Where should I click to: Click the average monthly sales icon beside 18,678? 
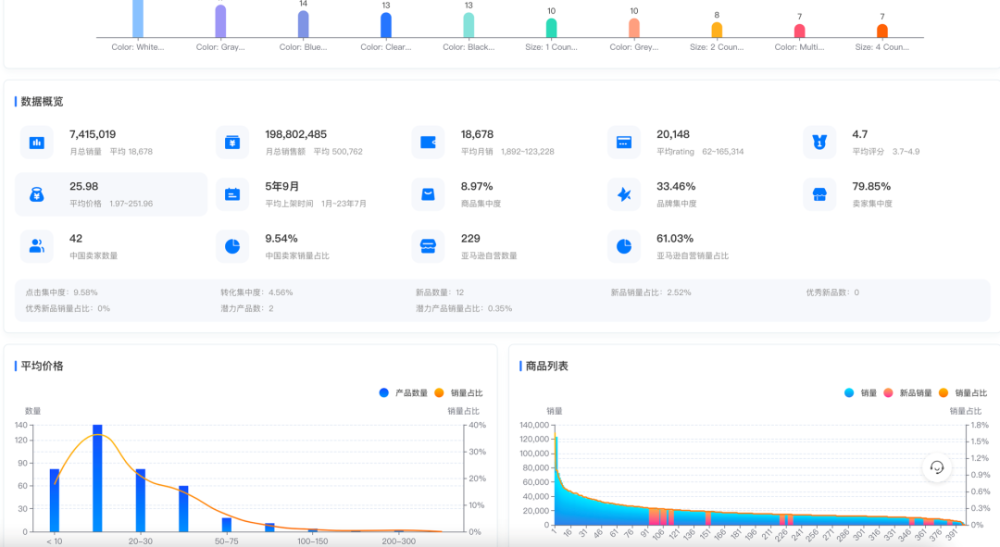point(428,142)
